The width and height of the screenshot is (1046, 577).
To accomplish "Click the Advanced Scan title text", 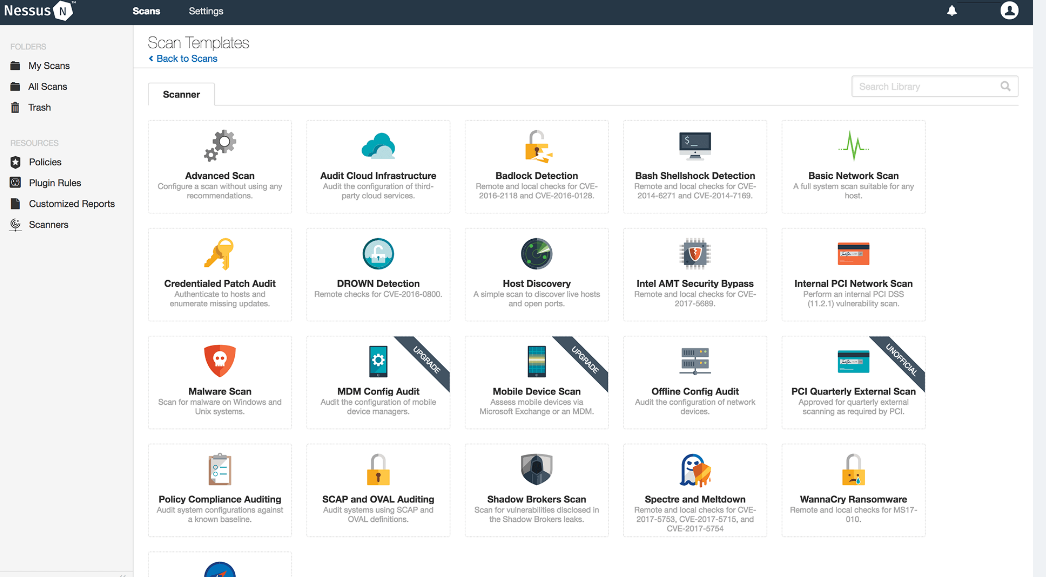I will pos(219,175).
